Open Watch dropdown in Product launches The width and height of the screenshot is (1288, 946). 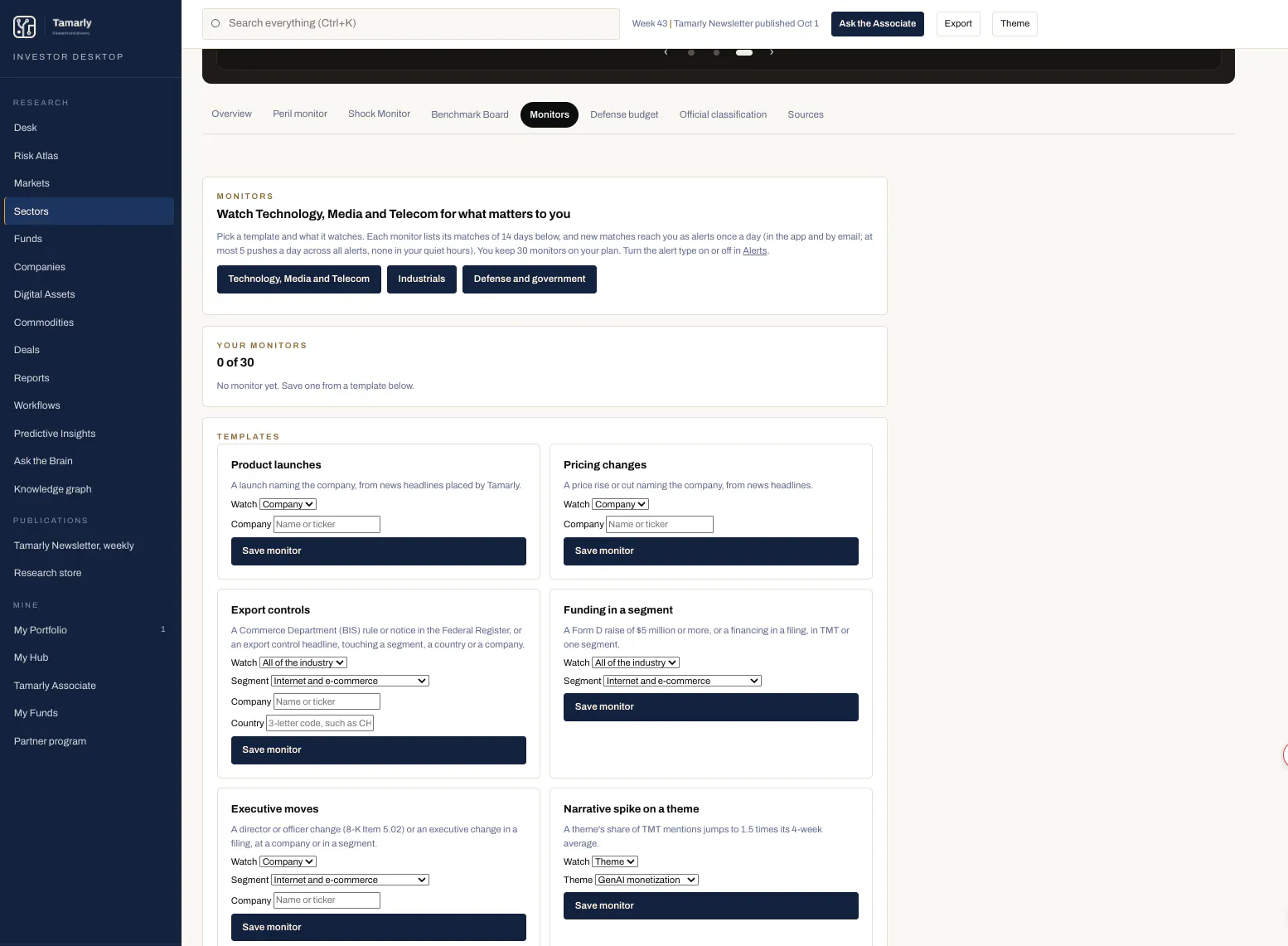[x=288, y=504]
